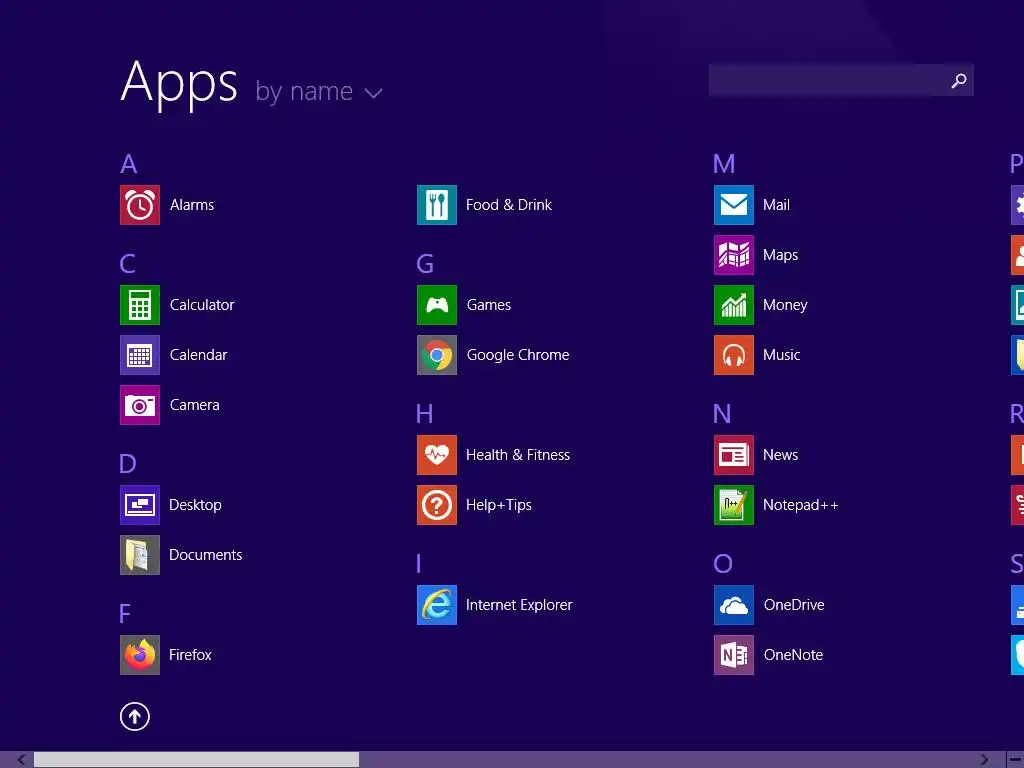Open the Maps app icon
Screen dimensions: 1024x768
(x=734, y=255)
